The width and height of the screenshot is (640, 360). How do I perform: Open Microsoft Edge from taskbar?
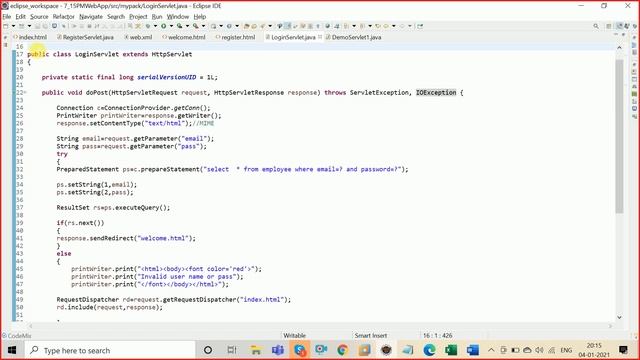click(x=429, y=350)
